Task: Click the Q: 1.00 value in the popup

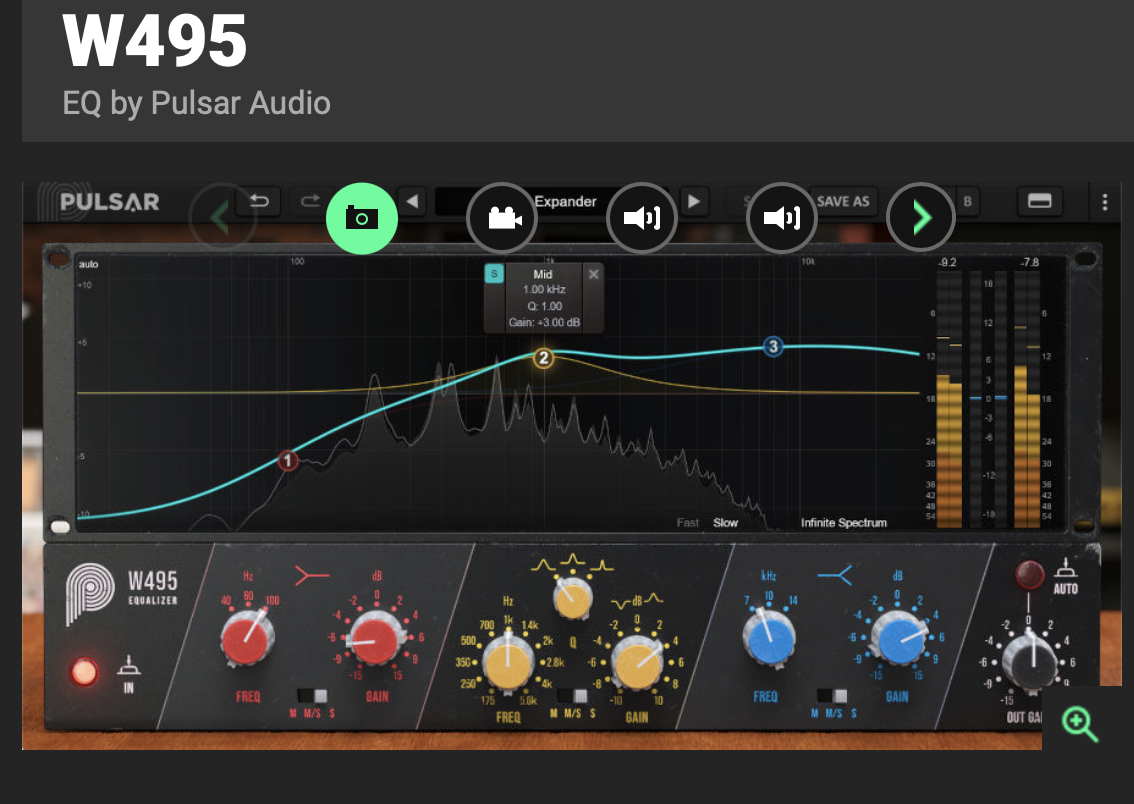Action: coord(545,306)
